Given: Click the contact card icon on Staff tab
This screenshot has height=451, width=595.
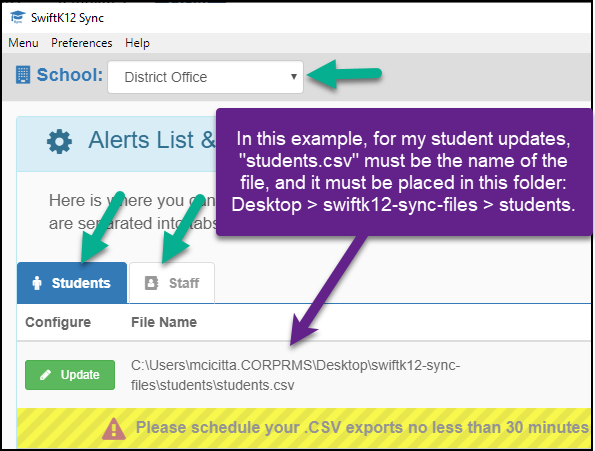Looking at the screenshot, I should [151, 283].
